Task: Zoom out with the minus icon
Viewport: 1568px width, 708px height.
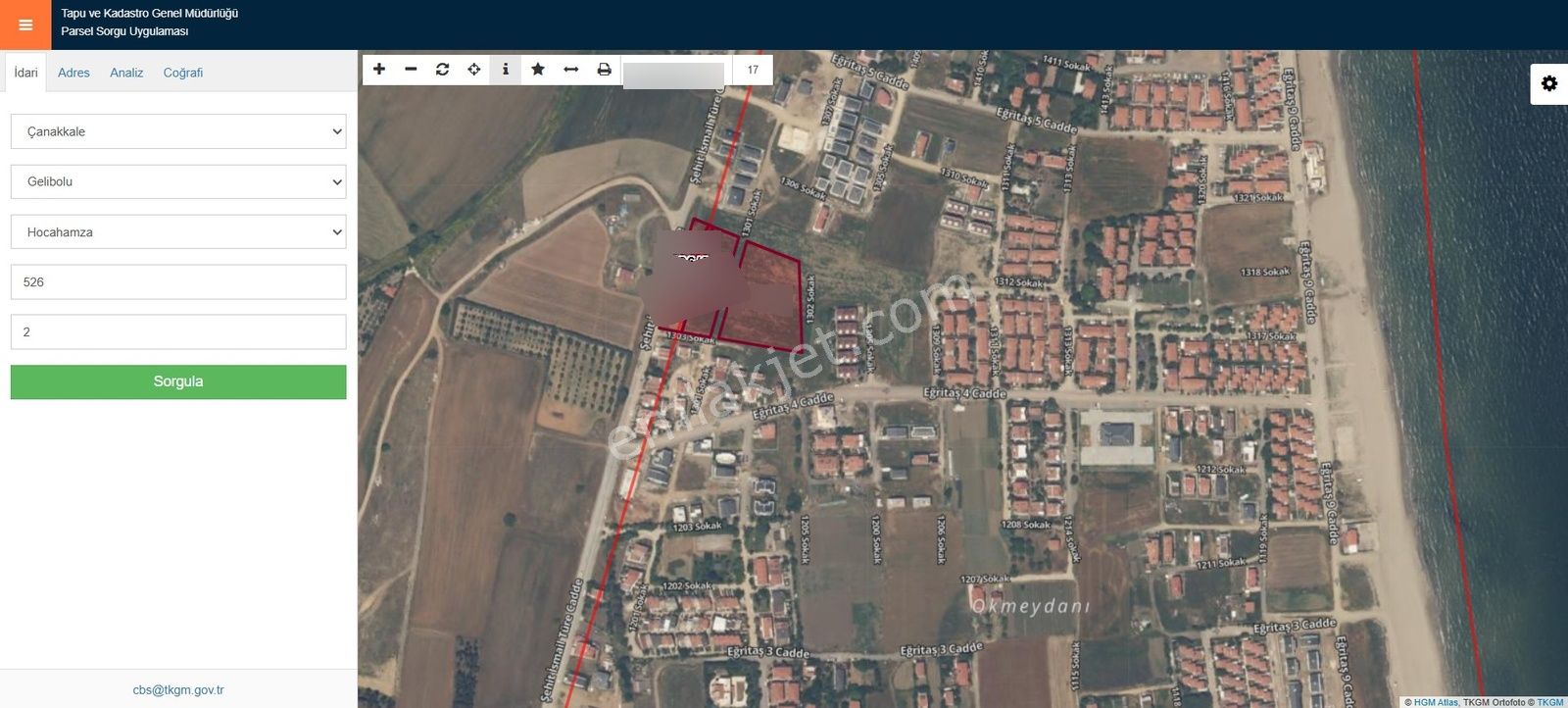Action: coord(411,70)
